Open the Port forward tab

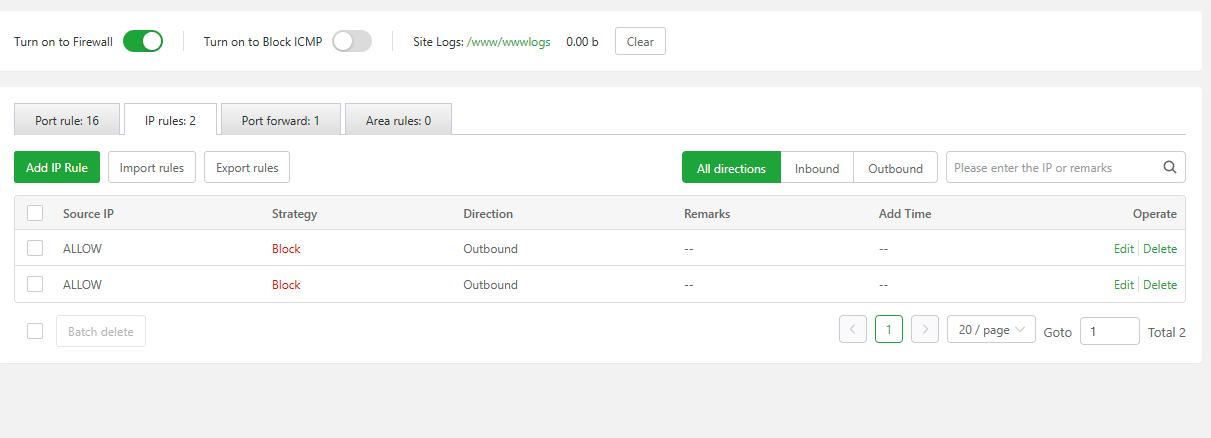pyautogui.click(x=281, y=120)
